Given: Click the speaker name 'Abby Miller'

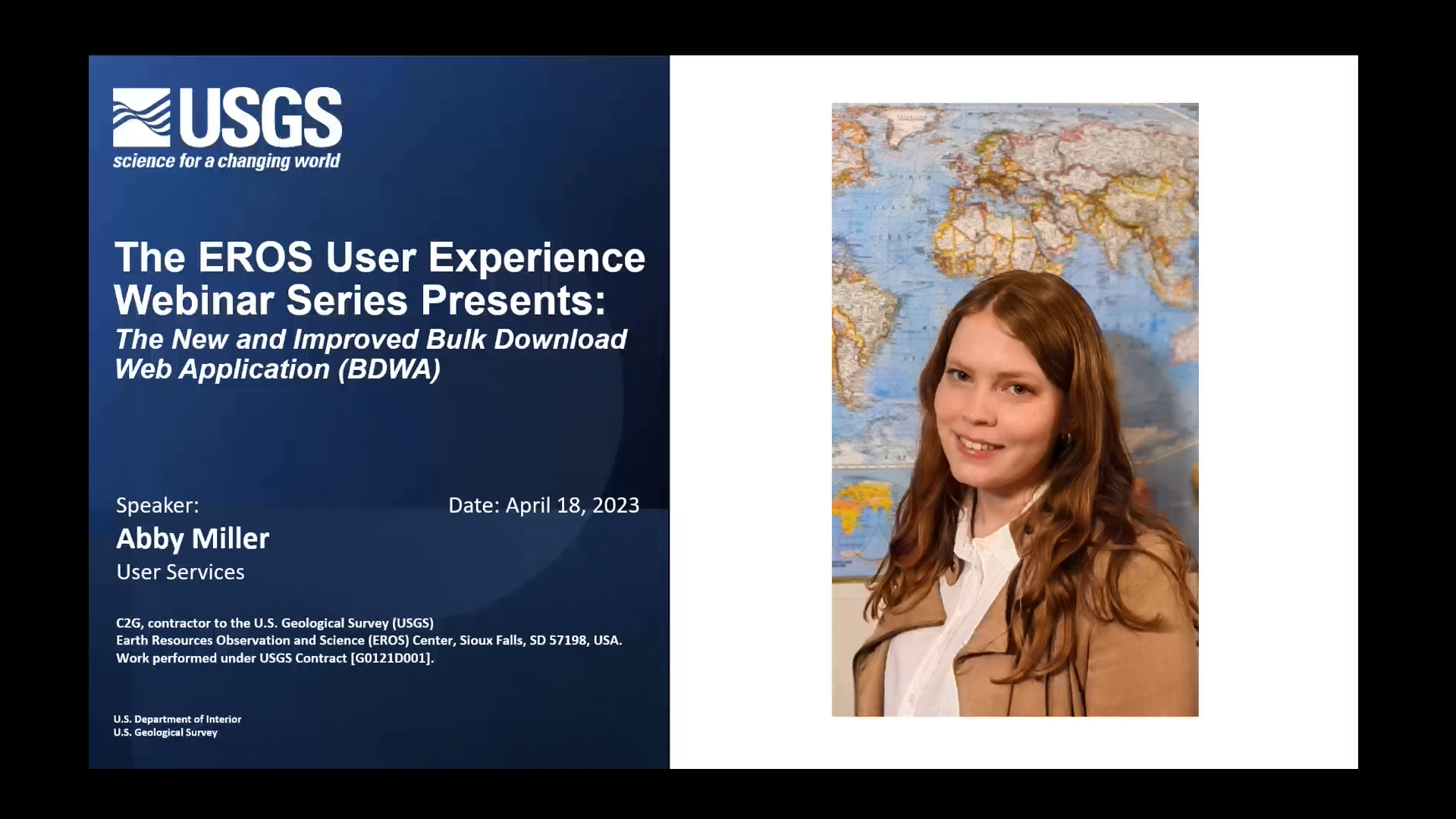Looking at the screenshot, I should [193, 538].
